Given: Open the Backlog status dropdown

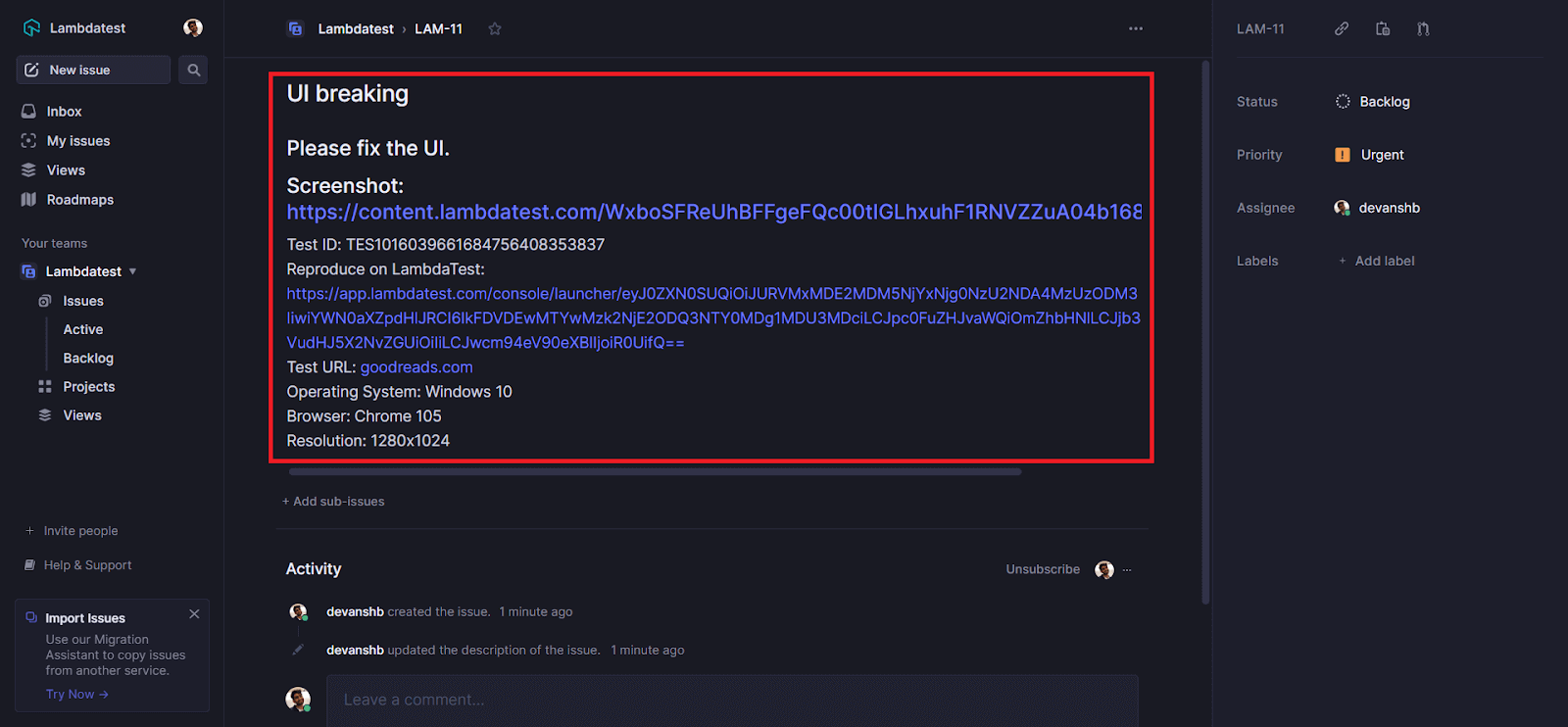Looking at the screenshot, I should (1372, 101).
